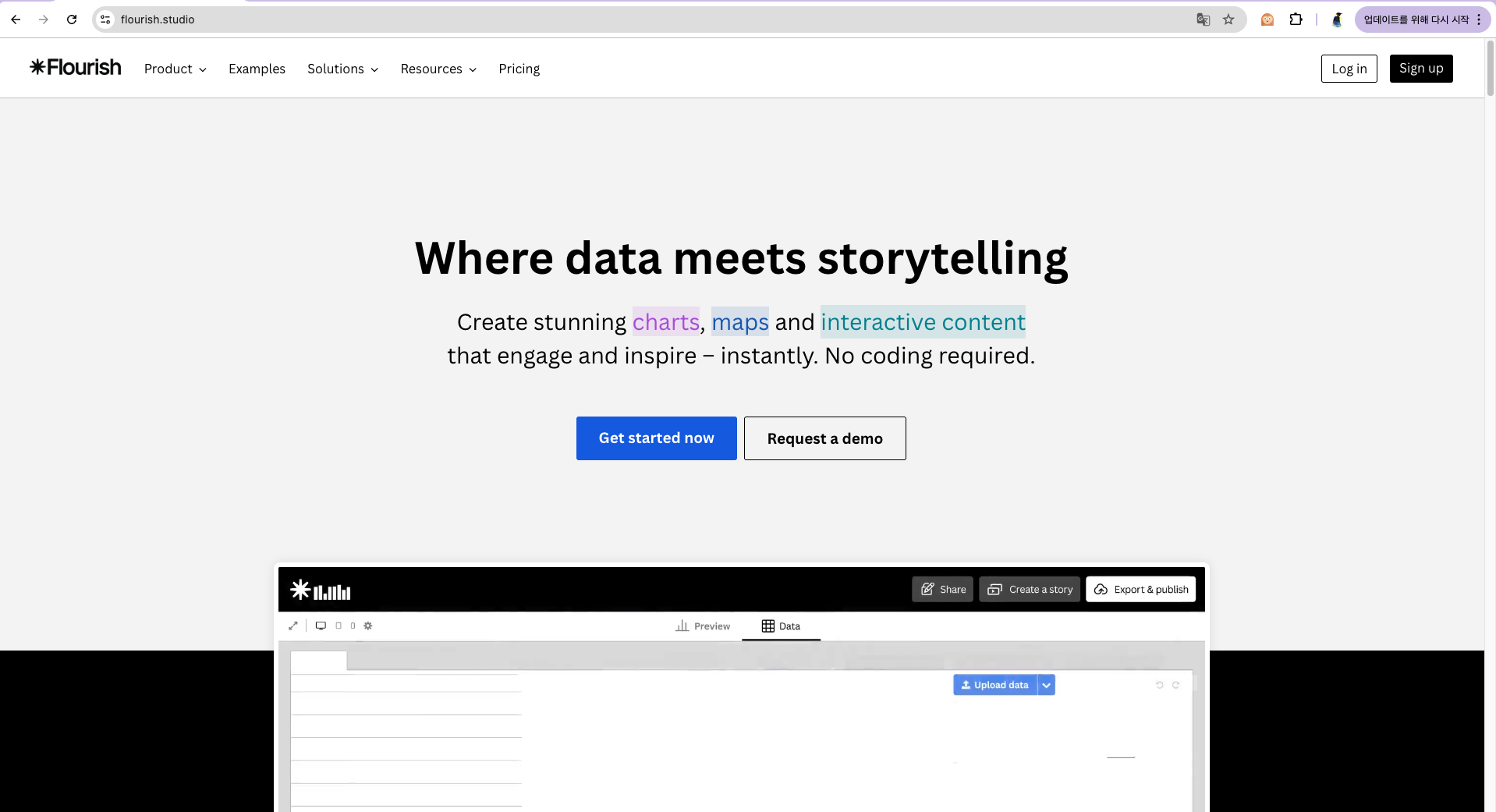
Task: Click the site information icon in address bar
Action: tap(105, 20)
